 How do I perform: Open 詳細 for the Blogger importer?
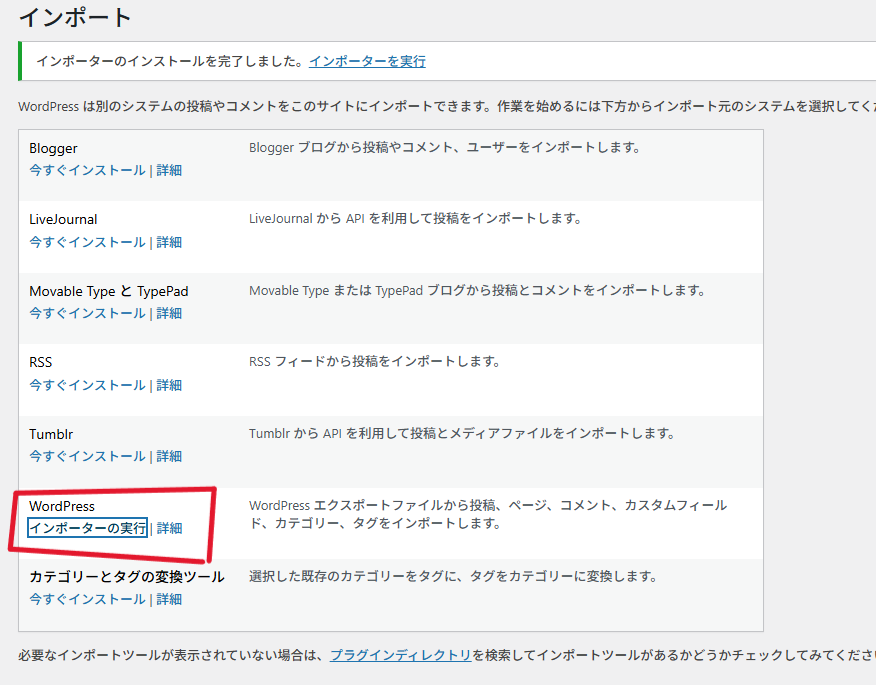point(169,170)
